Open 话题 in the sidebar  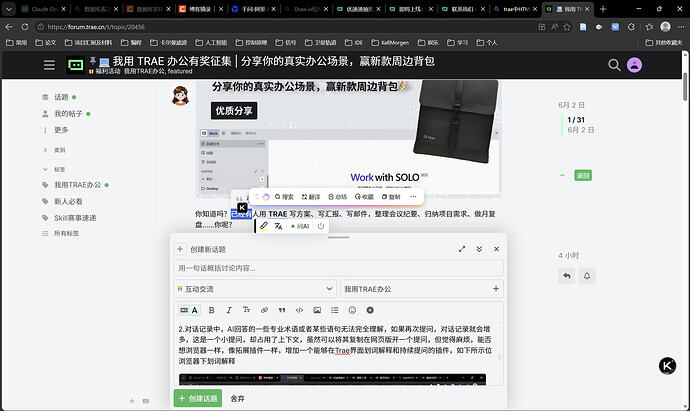[x=61, y=97]
